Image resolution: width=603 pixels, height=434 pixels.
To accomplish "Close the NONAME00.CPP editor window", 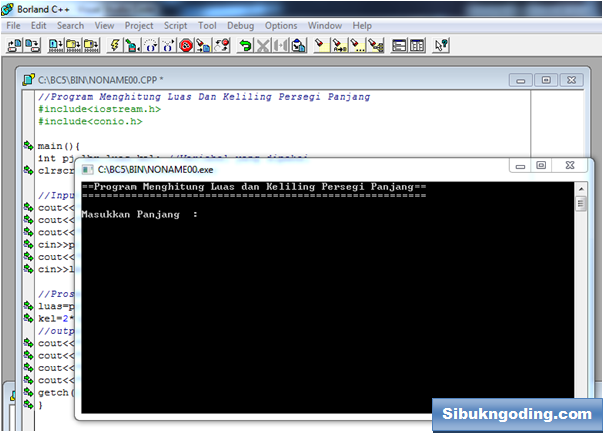I will [571, 80].
